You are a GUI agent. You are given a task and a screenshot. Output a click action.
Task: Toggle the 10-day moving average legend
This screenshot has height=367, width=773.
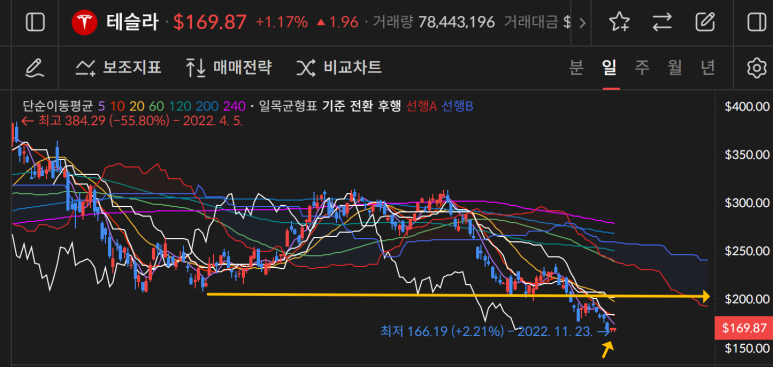click(x=117, y=106)
